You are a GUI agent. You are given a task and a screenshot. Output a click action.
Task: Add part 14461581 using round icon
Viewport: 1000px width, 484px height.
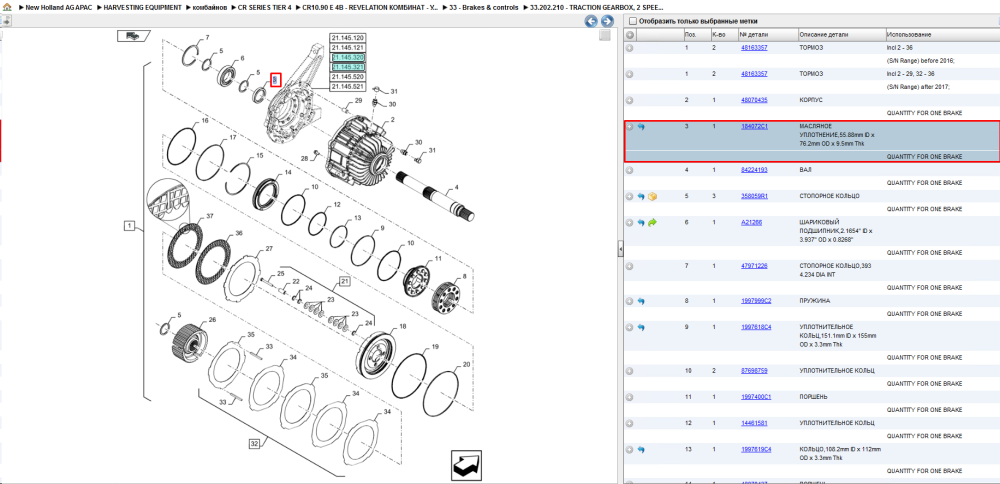pyautogui.click(x=629, y=423)
